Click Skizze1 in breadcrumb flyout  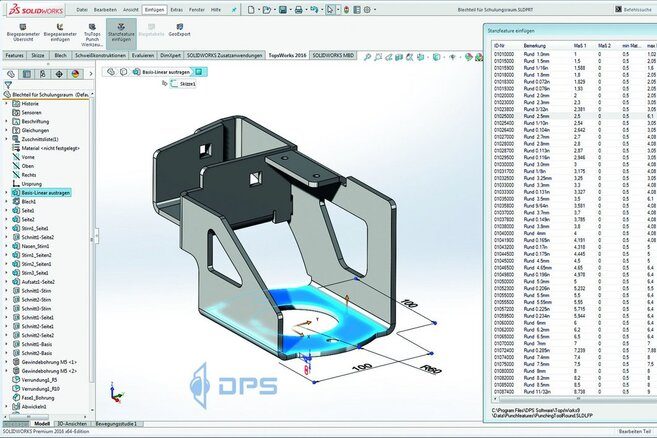(184, 84)
